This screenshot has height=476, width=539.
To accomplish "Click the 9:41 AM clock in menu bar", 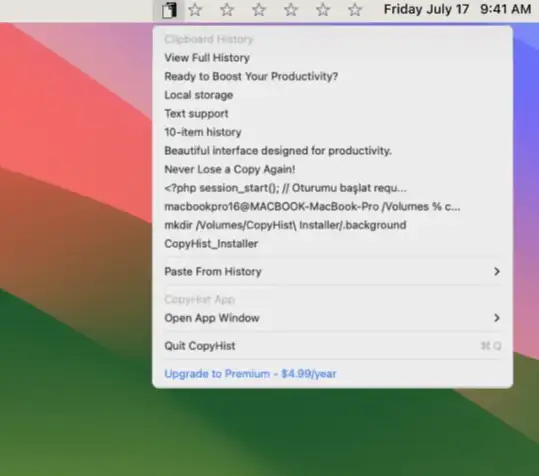I will click(x=505, y=9).
